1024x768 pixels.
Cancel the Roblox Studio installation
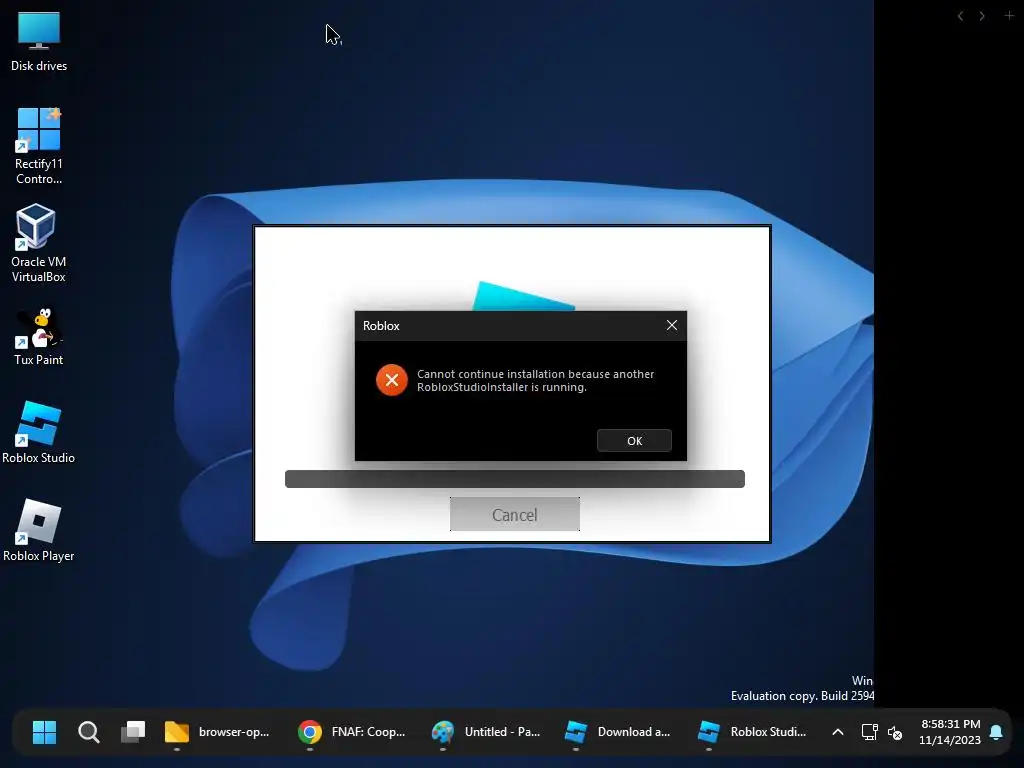[515, 515]
